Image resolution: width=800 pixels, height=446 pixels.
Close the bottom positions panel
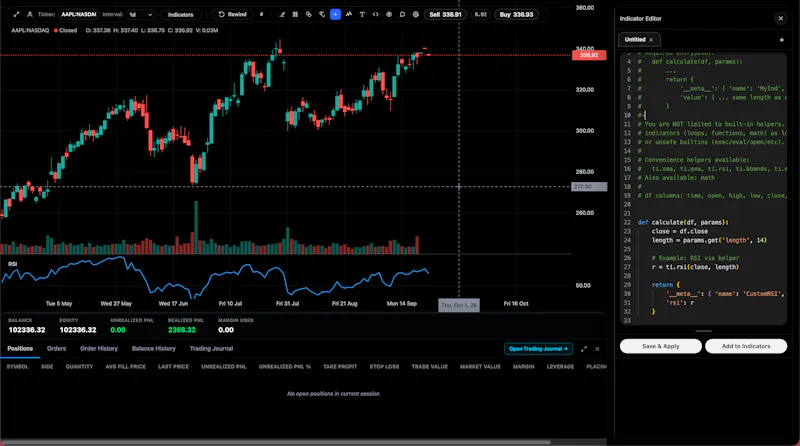[597, 349]
